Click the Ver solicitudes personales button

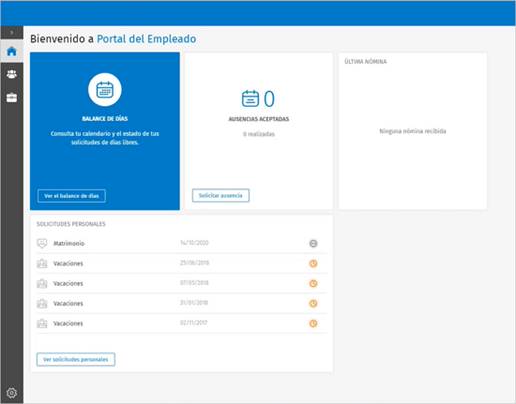pyautogui.click(x=76, y=359)
